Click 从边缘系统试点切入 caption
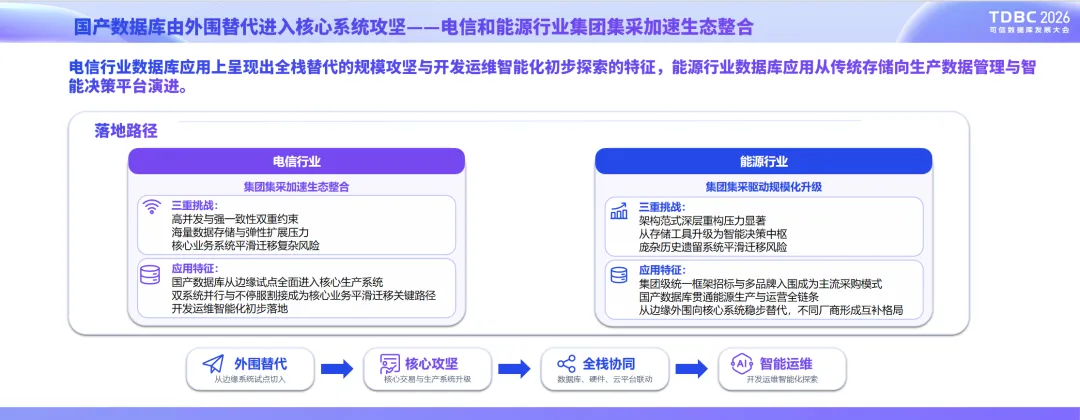The width and height of the screenshot is (1080, 420). click(250, 379)
